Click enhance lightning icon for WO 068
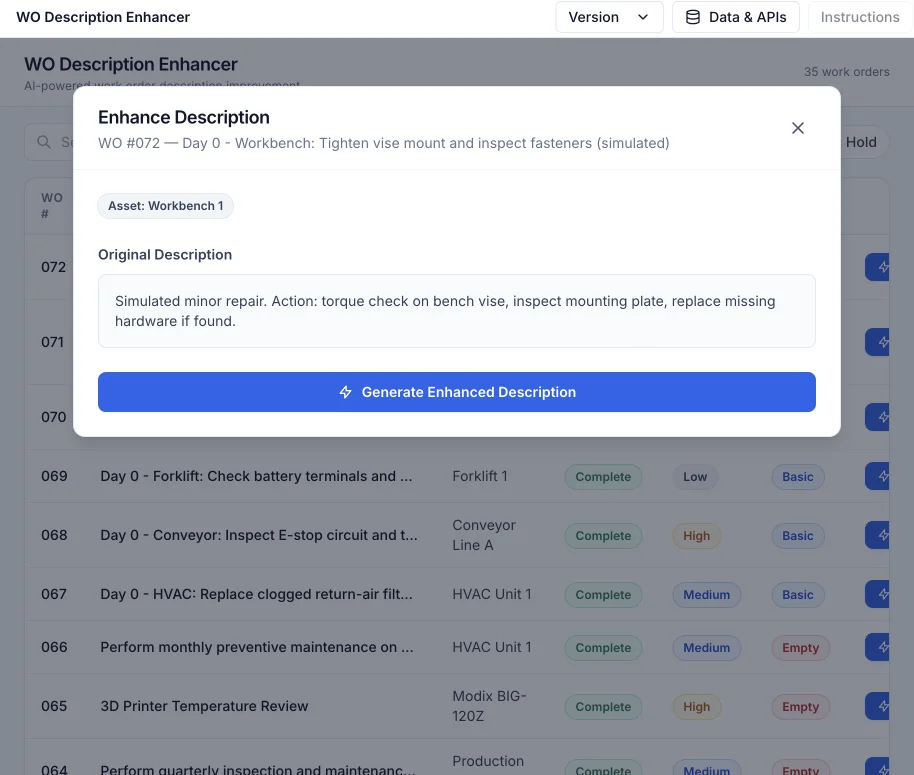 [883, 535]
